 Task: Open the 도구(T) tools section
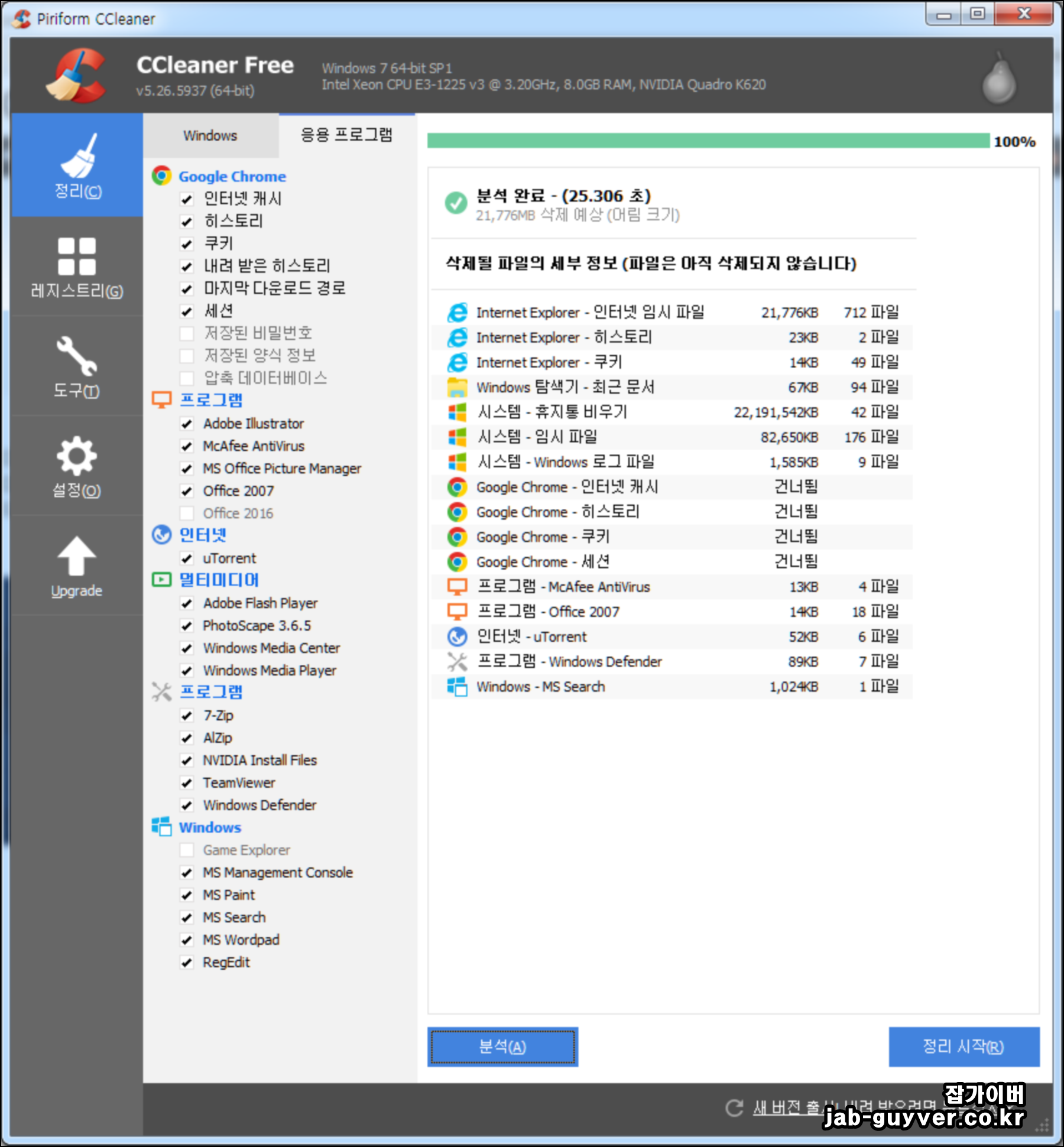tap(77, 366)
